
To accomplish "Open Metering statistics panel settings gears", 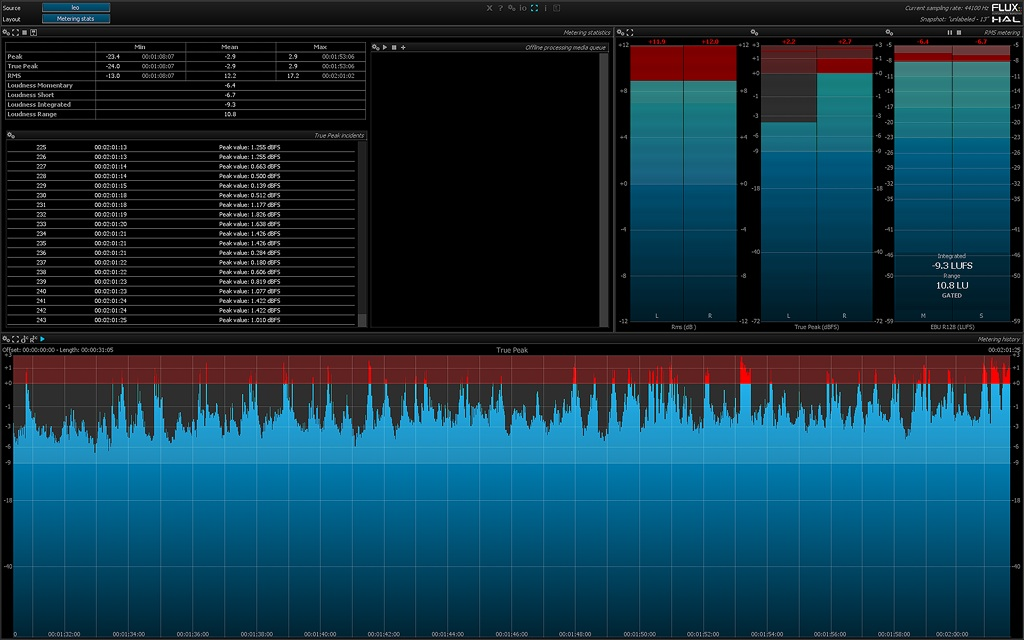I will (x=7, y=32).
